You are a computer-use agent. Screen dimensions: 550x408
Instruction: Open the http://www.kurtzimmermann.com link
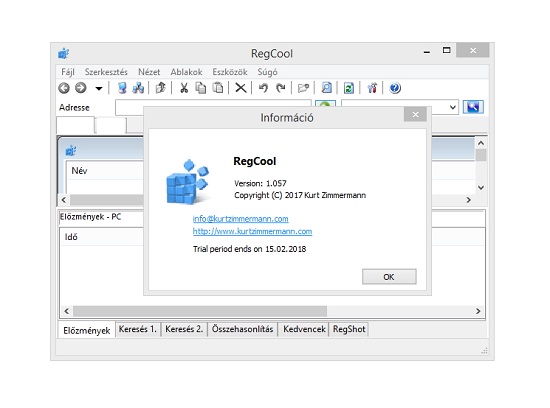click(x=252, y=231)
